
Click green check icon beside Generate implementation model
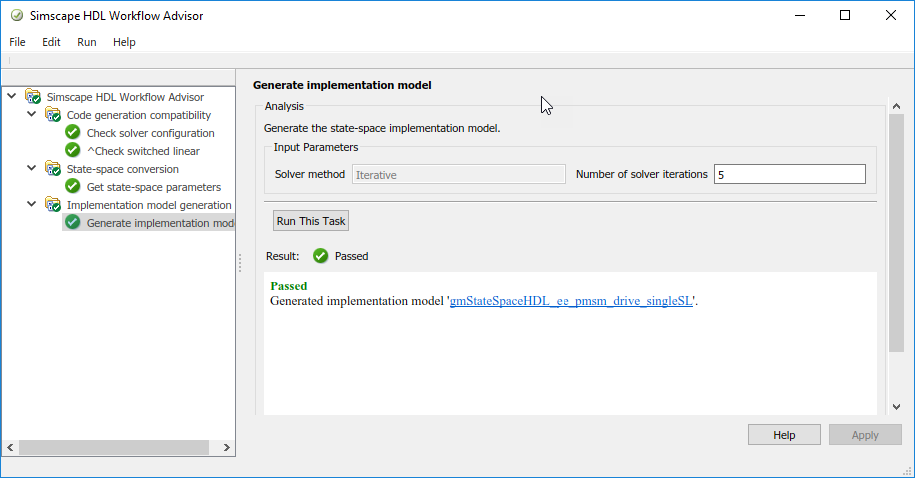pyautogui.click(x=72, y=223)
